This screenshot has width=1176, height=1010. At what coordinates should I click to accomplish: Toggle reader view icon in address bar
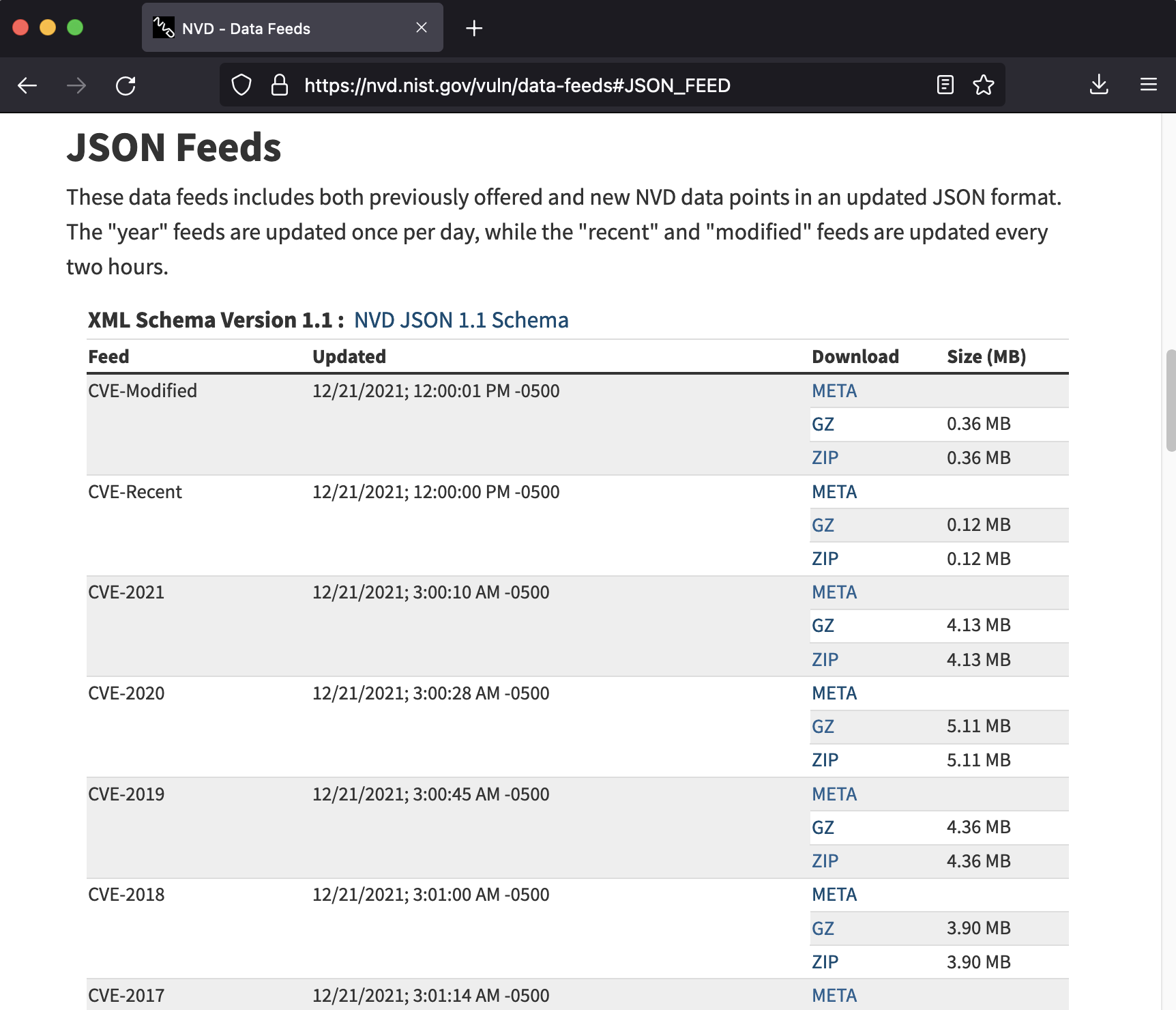pyautogui.click(x=945, y=85)
